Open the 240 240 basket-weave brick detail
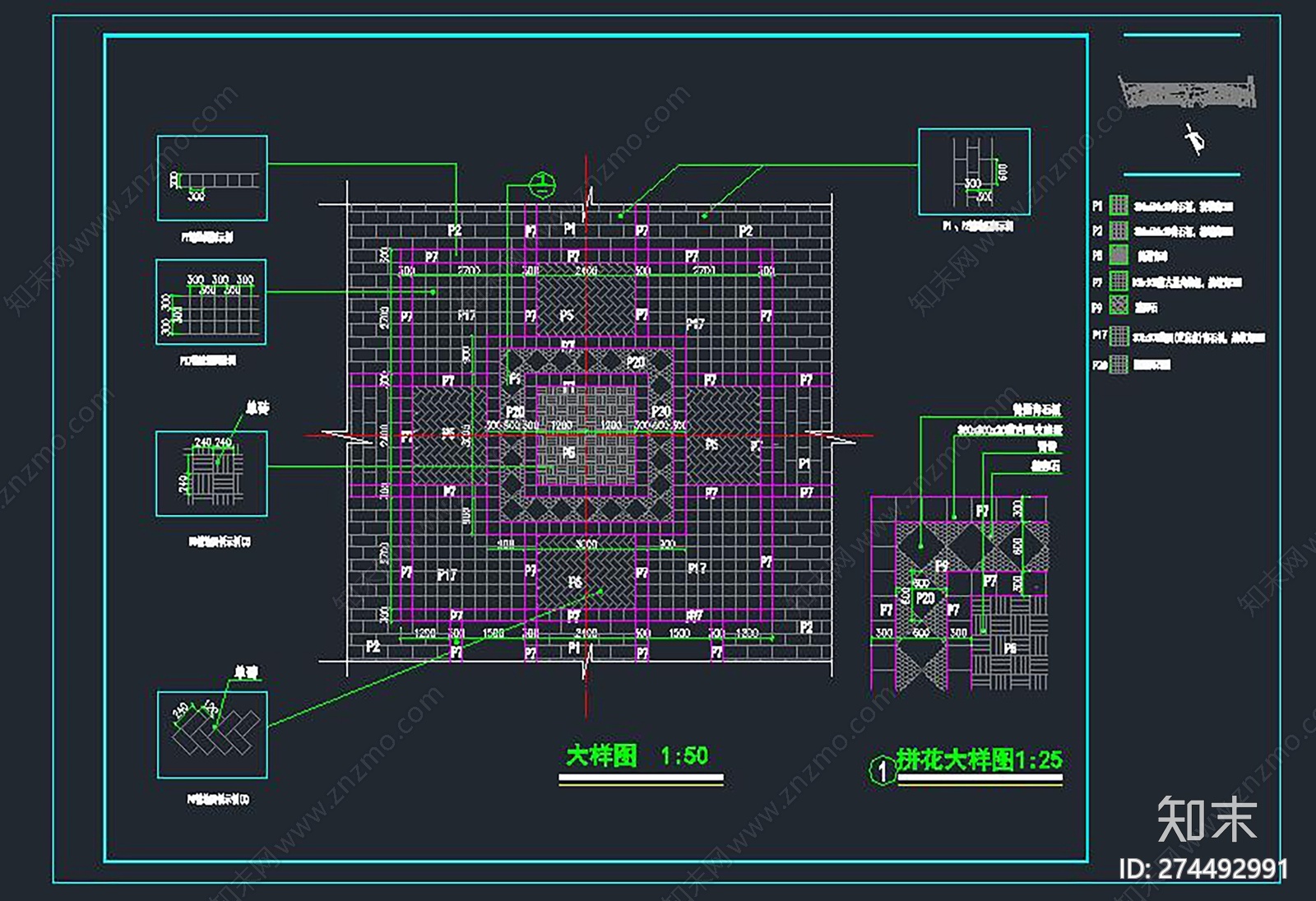 point(211,474)
